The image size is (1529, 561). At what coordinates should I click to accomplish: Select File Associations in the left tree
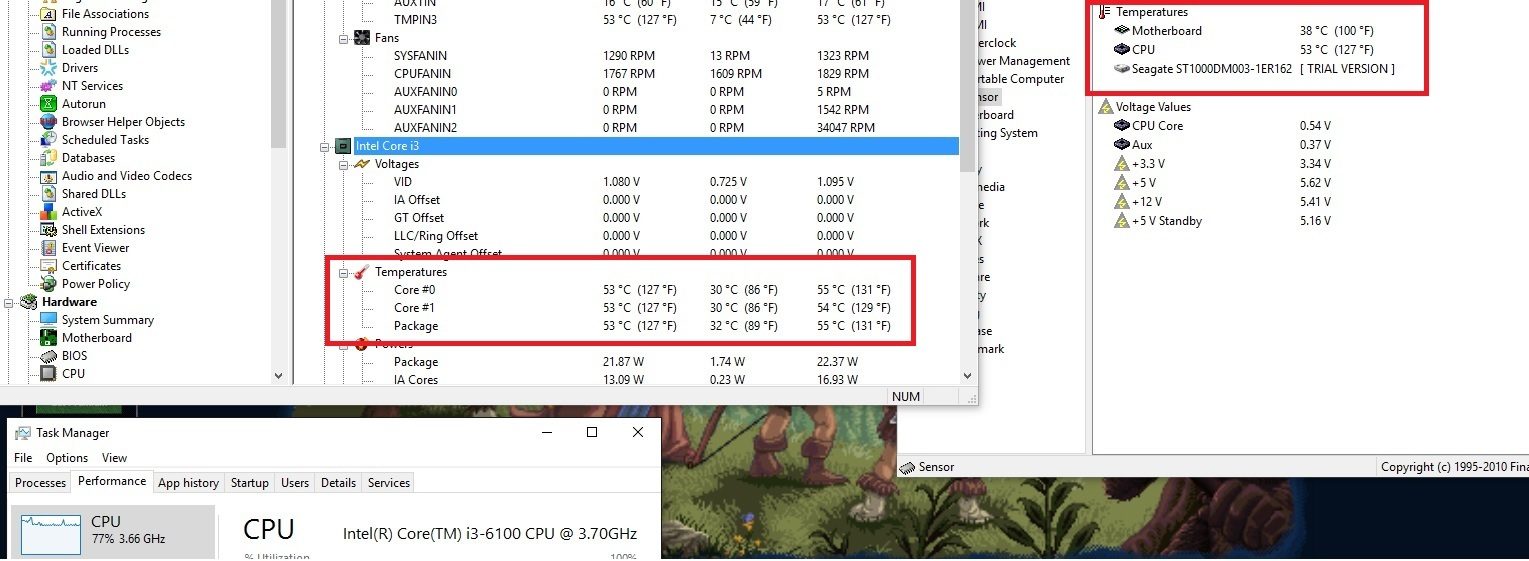[105, 14]
